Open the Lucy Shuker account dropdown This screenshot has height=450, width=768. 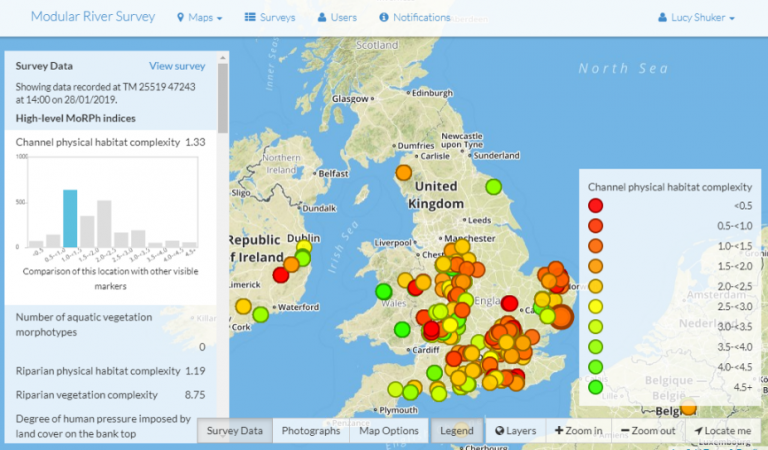[x=696, y=18]
